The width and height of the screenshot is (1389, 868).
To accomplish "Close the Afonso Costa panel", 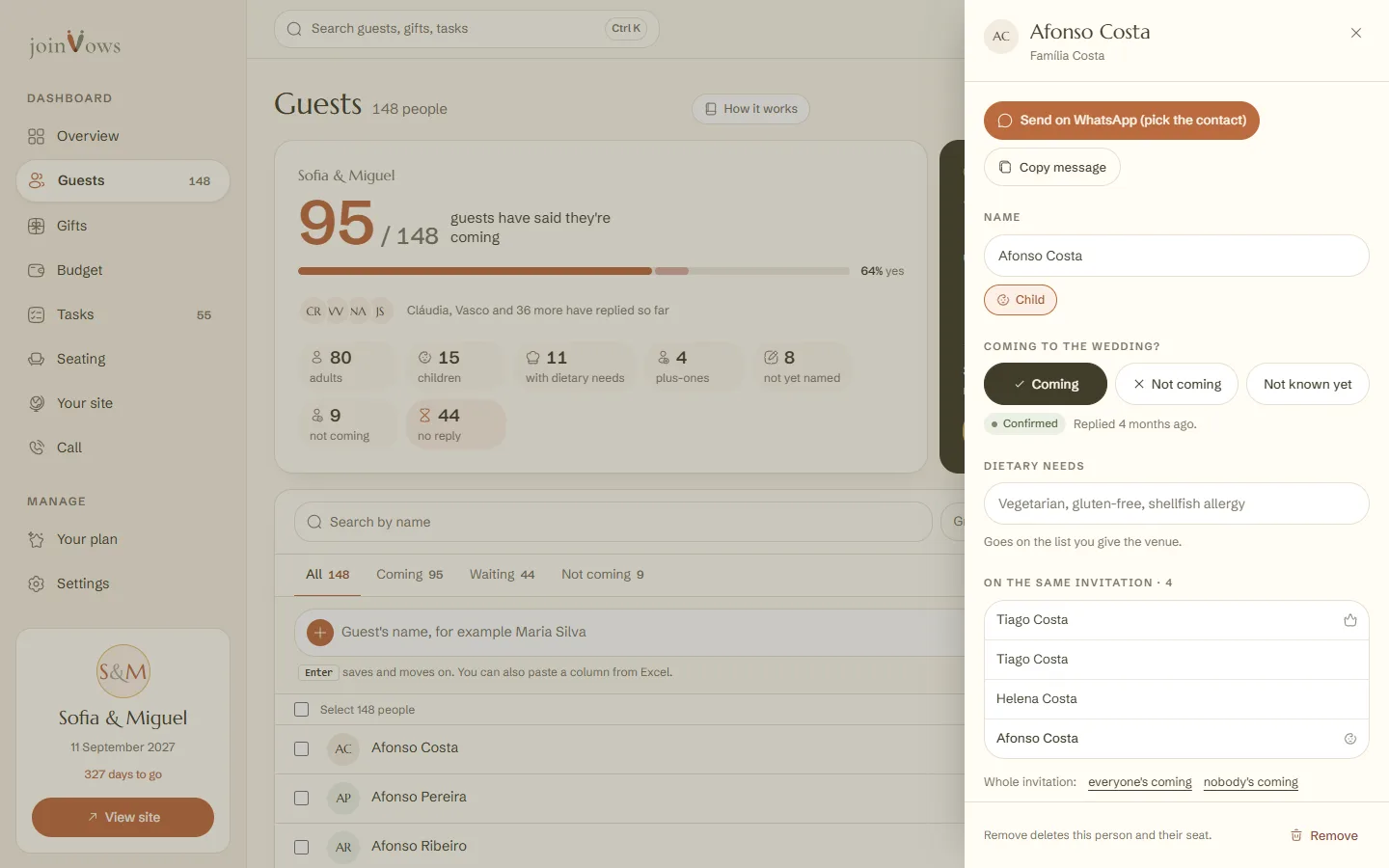I will pyautogui.click(x=1356, y=33).
